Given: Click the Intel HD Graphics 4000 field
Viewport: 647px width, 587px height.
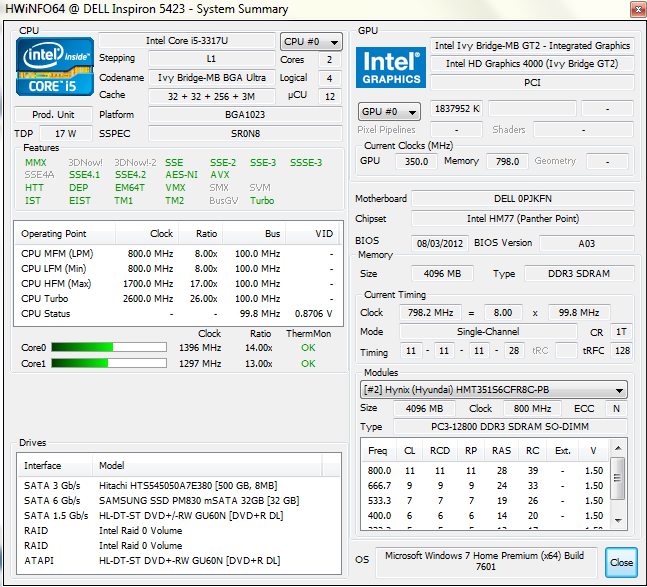Looking at the screenshot, I should (532, 64).
